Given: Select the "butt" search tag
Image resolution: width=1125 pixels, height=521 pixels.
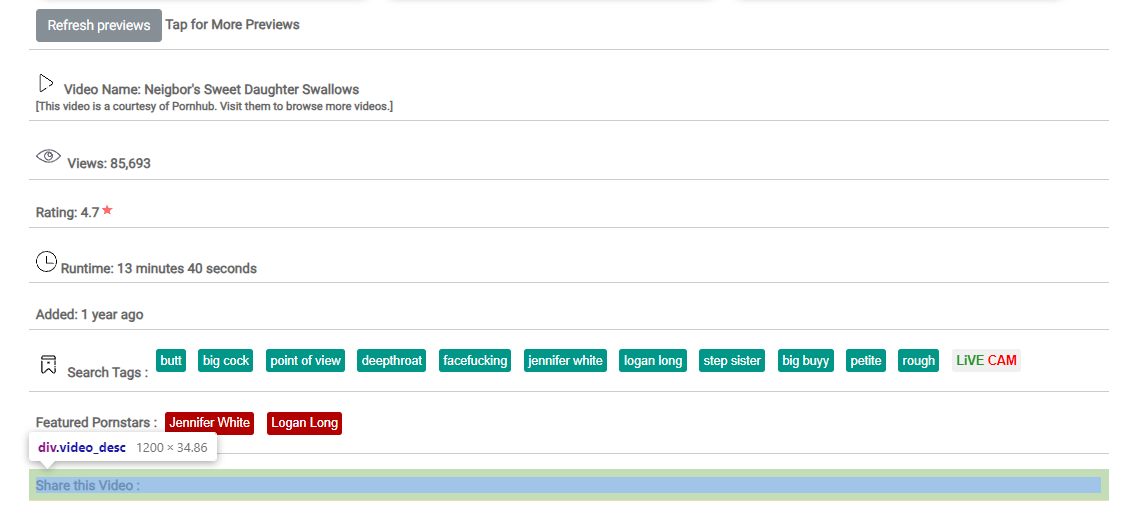Looking at the screenshot, I should (171, 361).
